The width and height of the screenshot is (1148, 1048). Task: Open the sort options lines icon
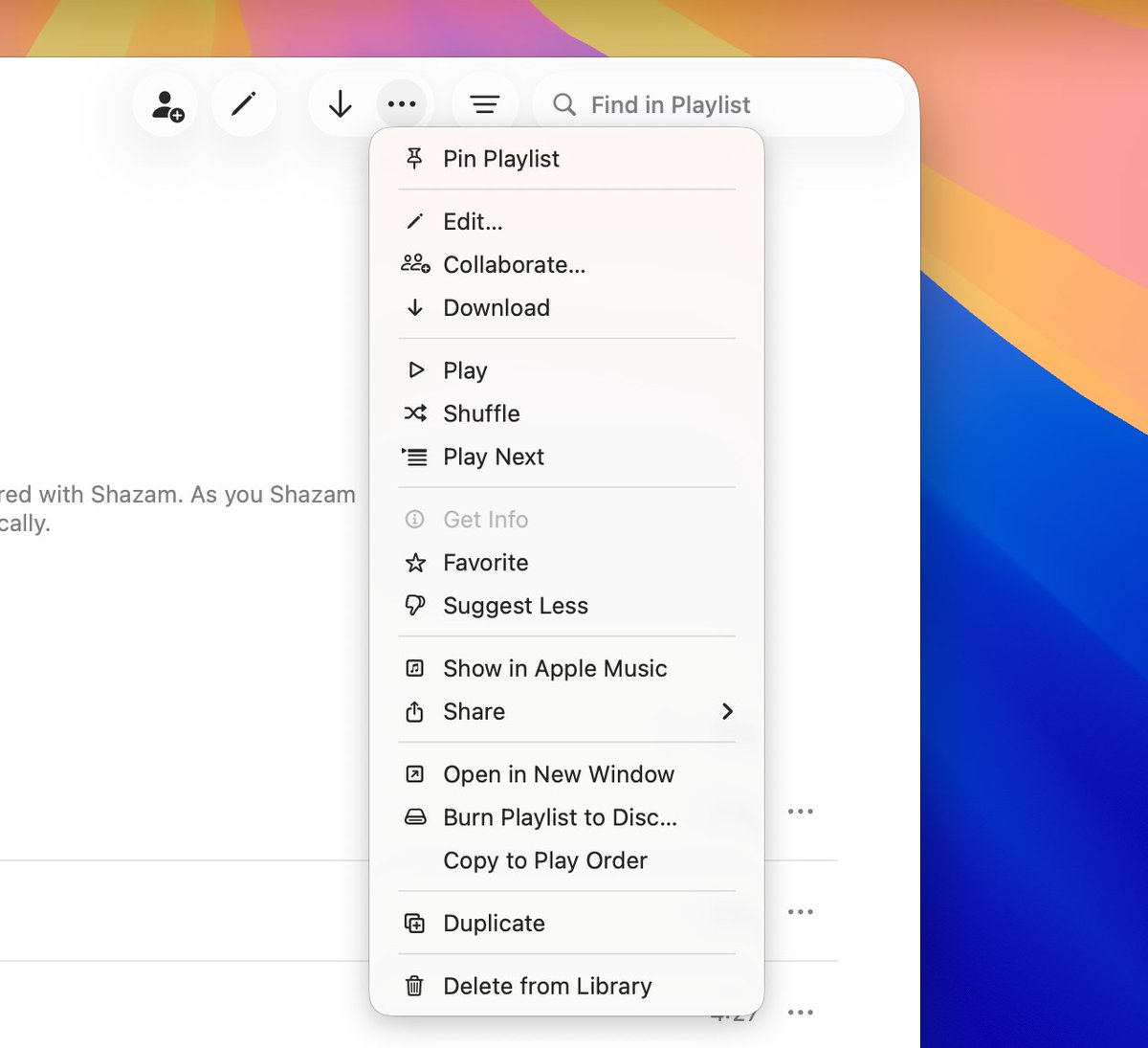click(x=485, y=104)
